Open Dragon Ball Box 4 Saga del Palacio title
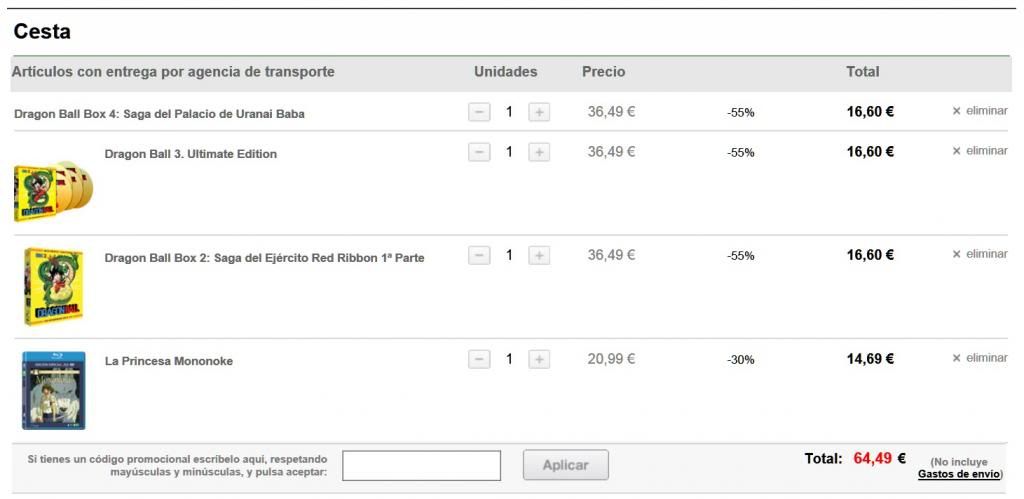This screenshot has width=1024, height=499. (x=159, y=114)
